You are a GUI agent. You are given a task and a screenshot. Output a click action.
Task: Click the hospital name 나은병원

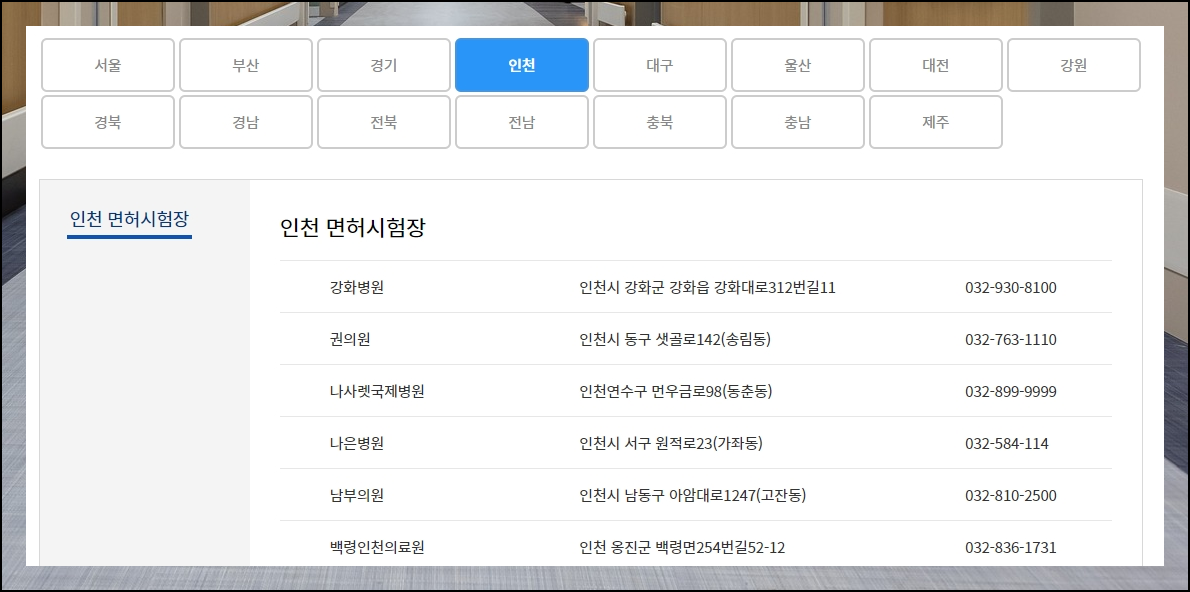pos(357,443)
